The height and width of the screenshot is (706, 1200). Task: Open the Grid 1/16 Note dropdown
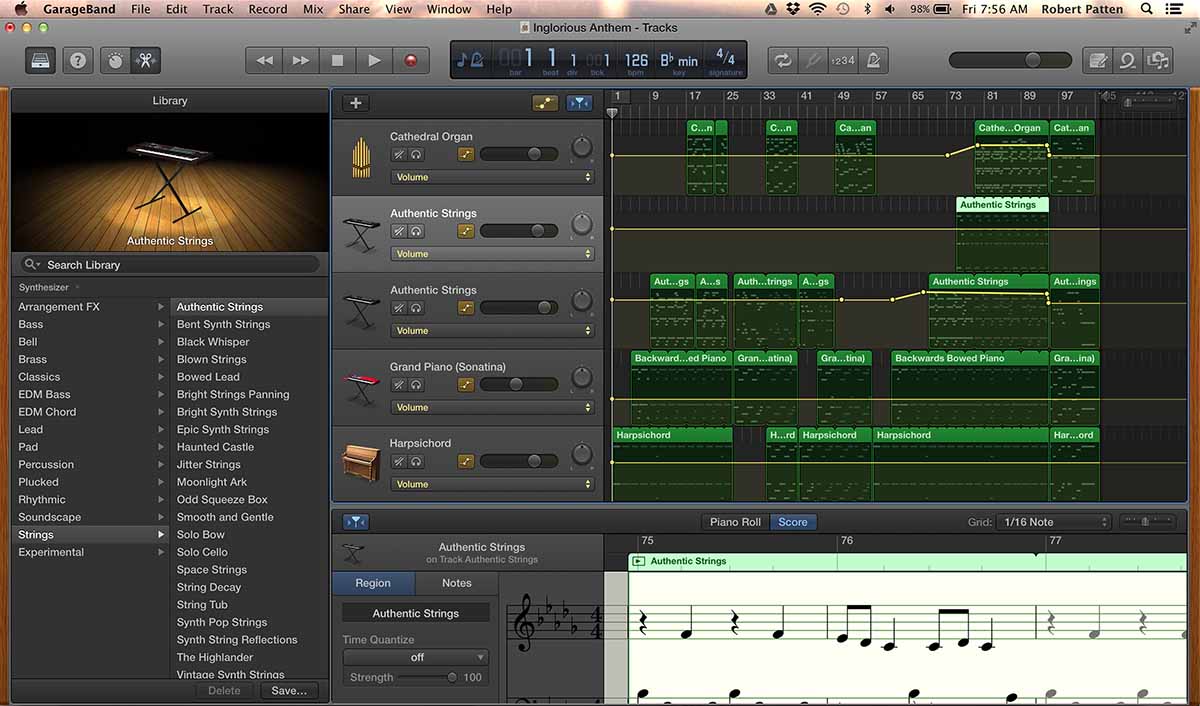point(1055,522)
